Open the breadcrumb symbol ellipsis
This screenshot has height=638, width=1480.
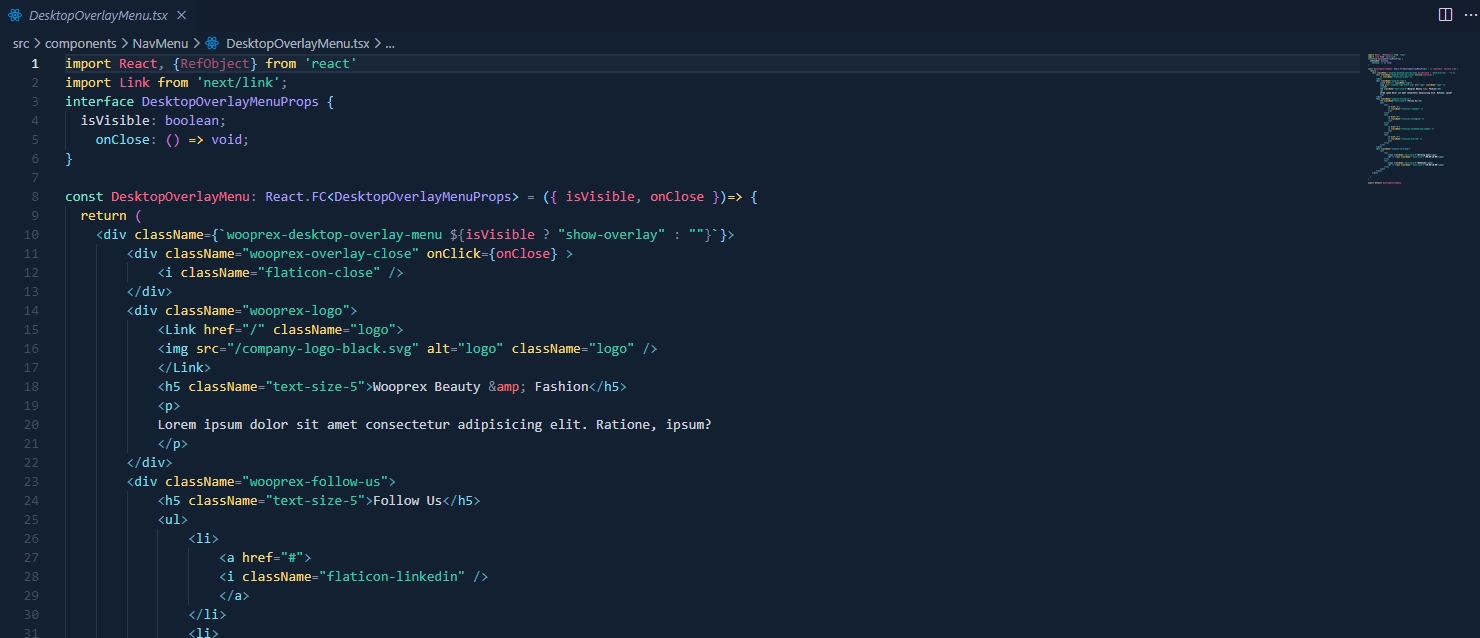coord(390,44)
